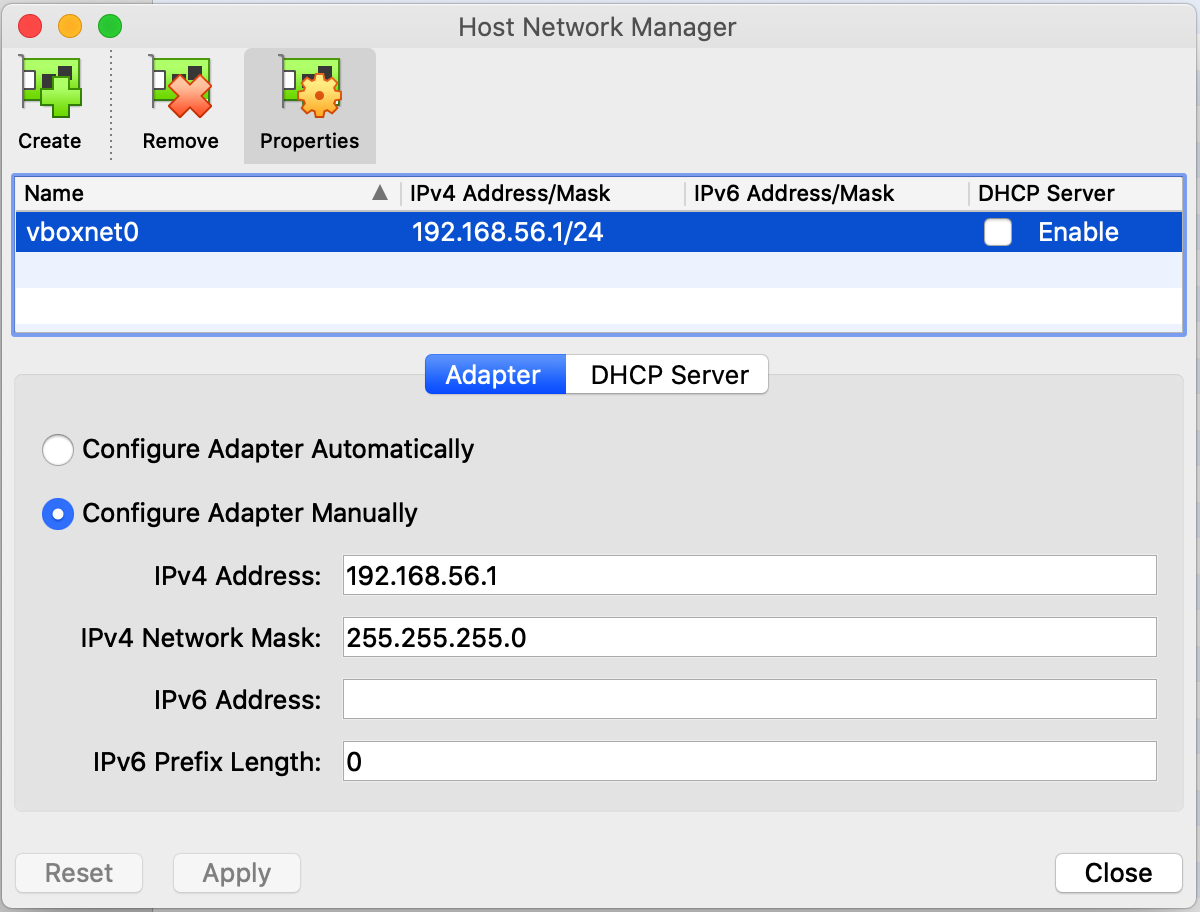Click the Apply button

[x=236, y=873]
